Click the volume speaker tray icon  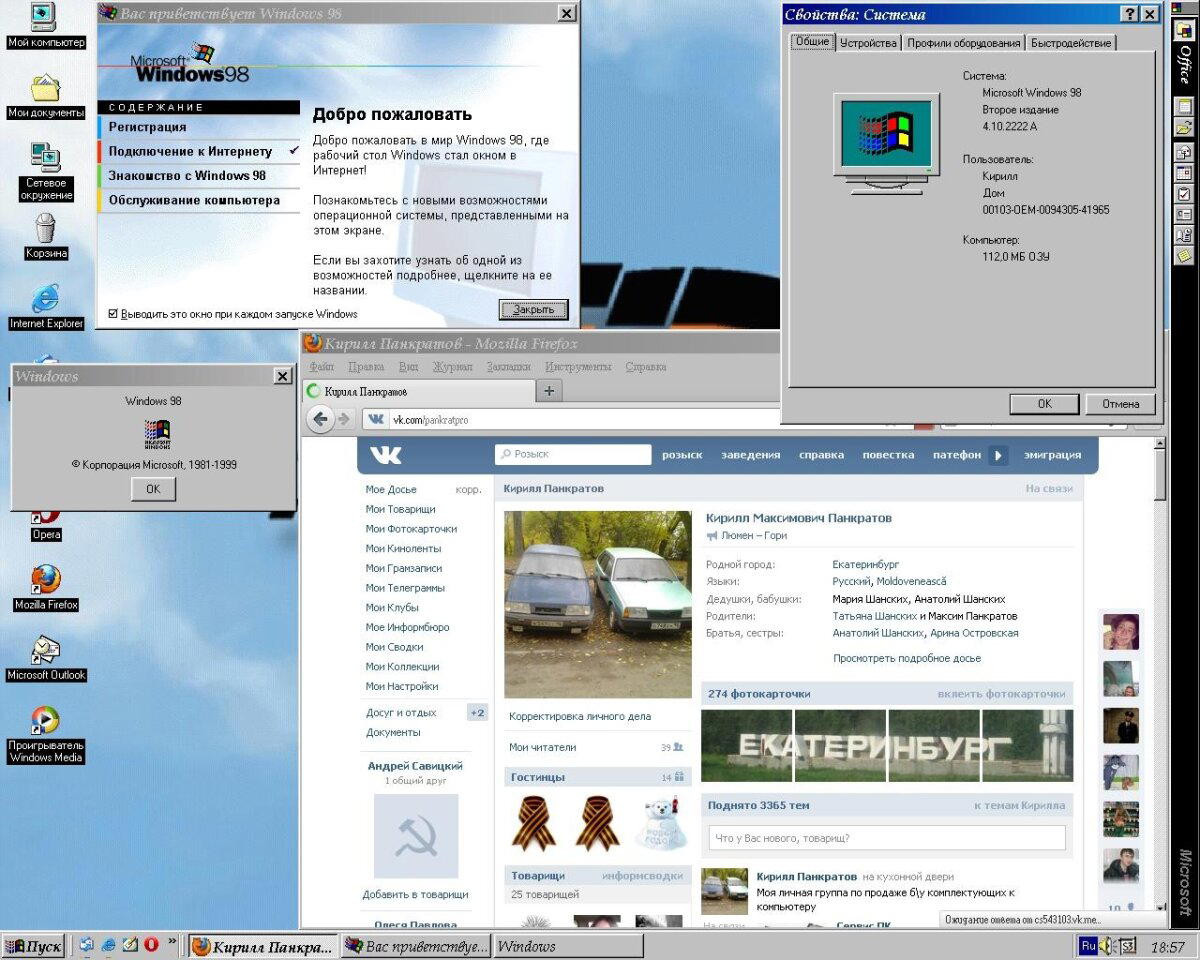(x=1108, y=945)
